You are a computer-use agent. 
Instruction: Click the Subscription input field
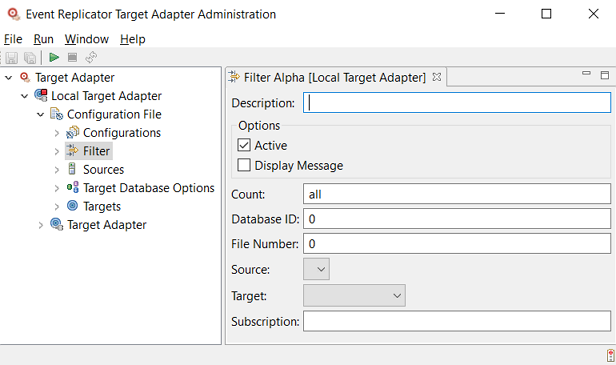[x=457, y=321]
